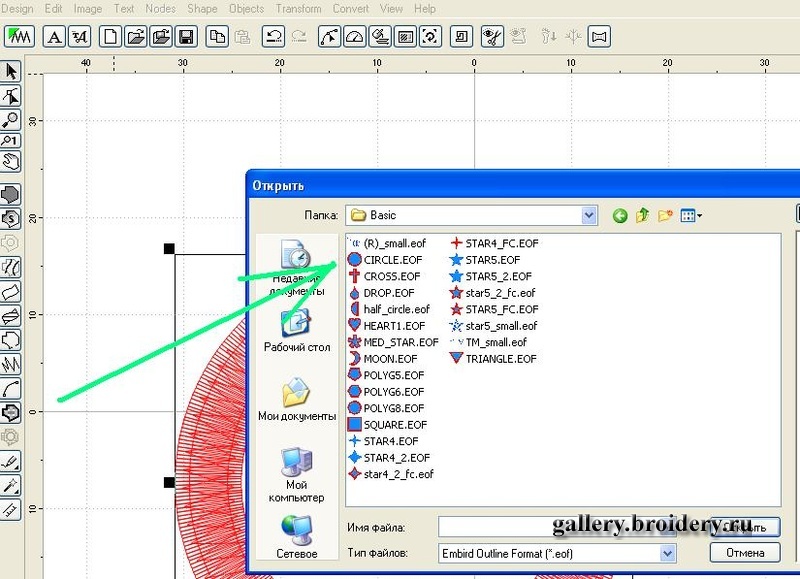The image size is (800, 579).
Task: Expand the Basic folder dropdown
Action: (x=589, y=215)
